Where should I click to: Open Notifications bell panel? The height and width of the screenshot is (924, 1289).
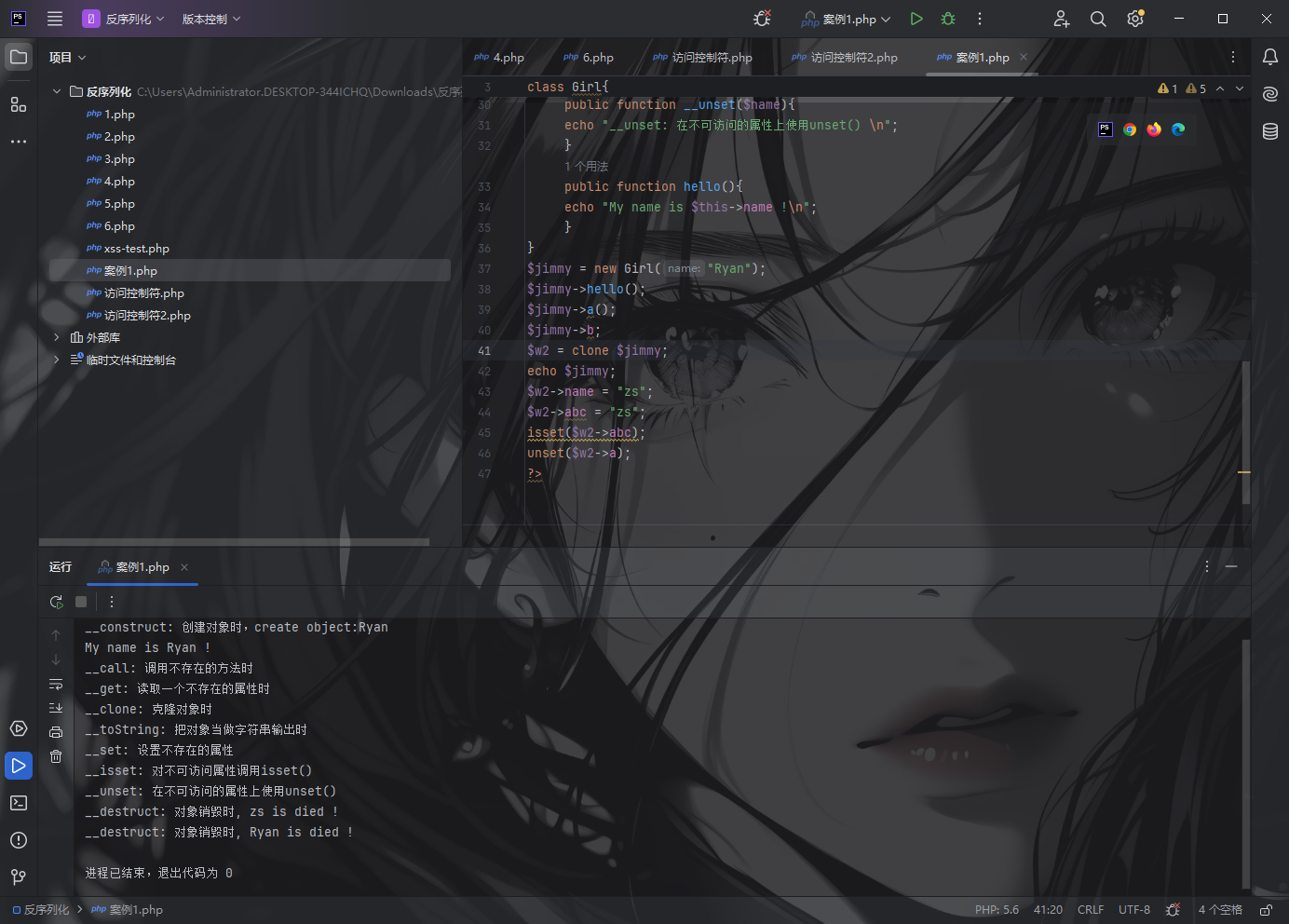[x=1270, y=57]
